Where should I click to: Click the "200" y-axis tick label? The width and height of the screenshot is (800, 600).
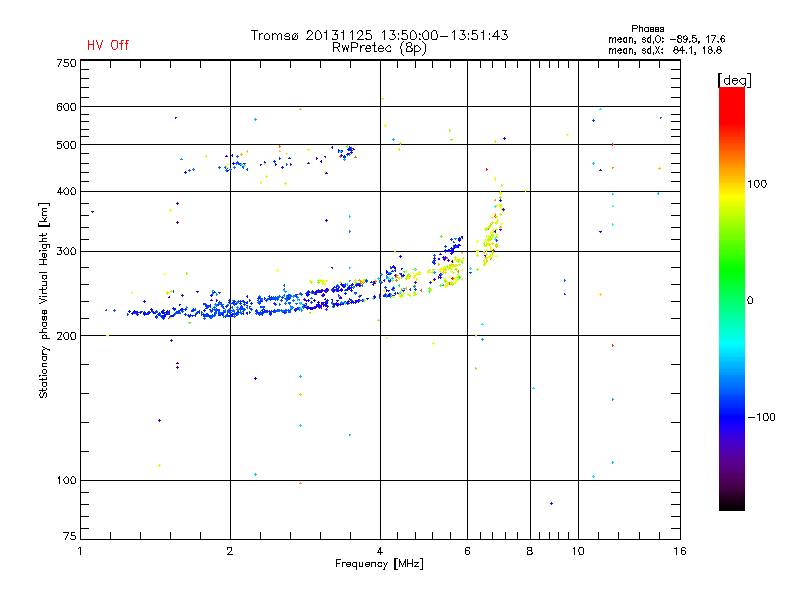[x=66, y=336]
